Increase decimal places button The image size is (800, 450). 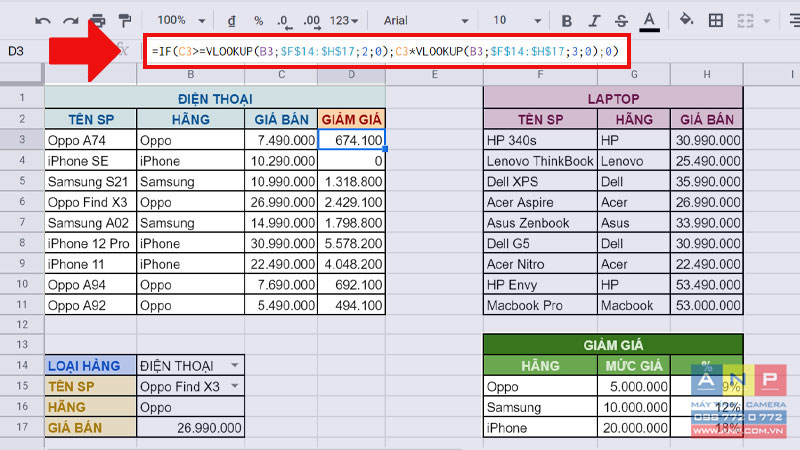[x=311, y=21]
